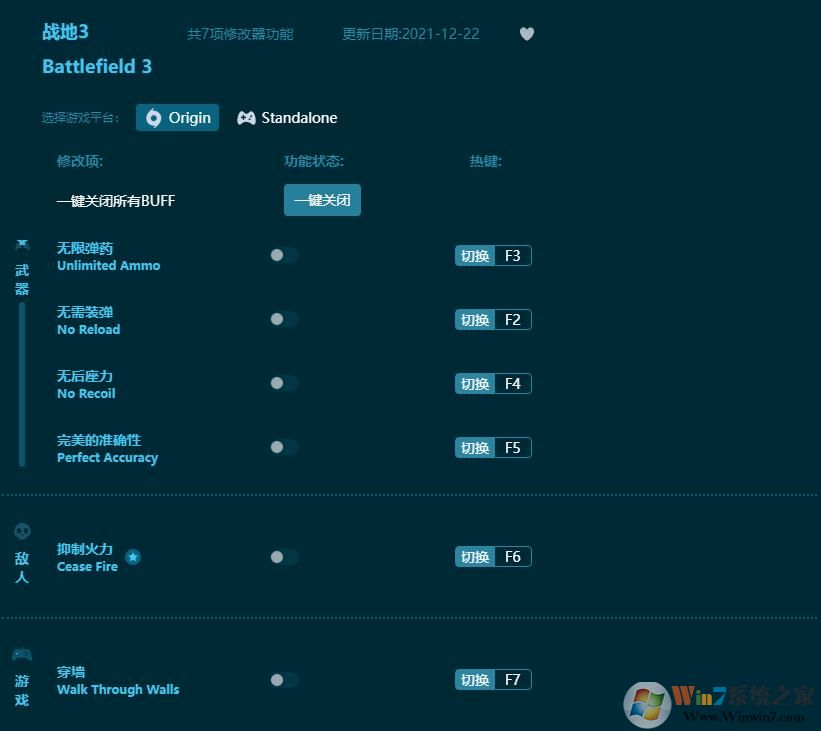Screen dimensions: 821x731
Task: Select the Origin platform tab
Action: (x=178, y=118)
